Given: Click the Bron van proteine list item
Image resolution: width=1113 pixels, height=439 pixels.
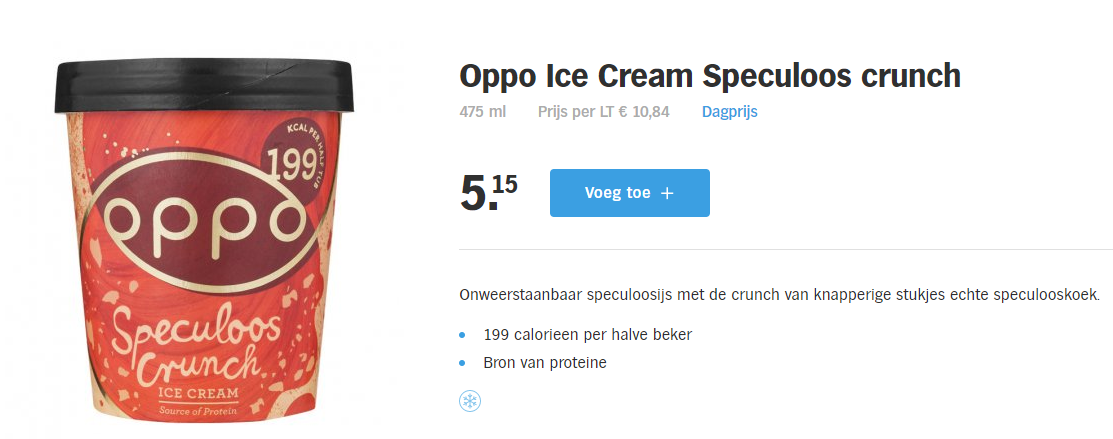Looking at the screenshot, I should coord(544,362).
